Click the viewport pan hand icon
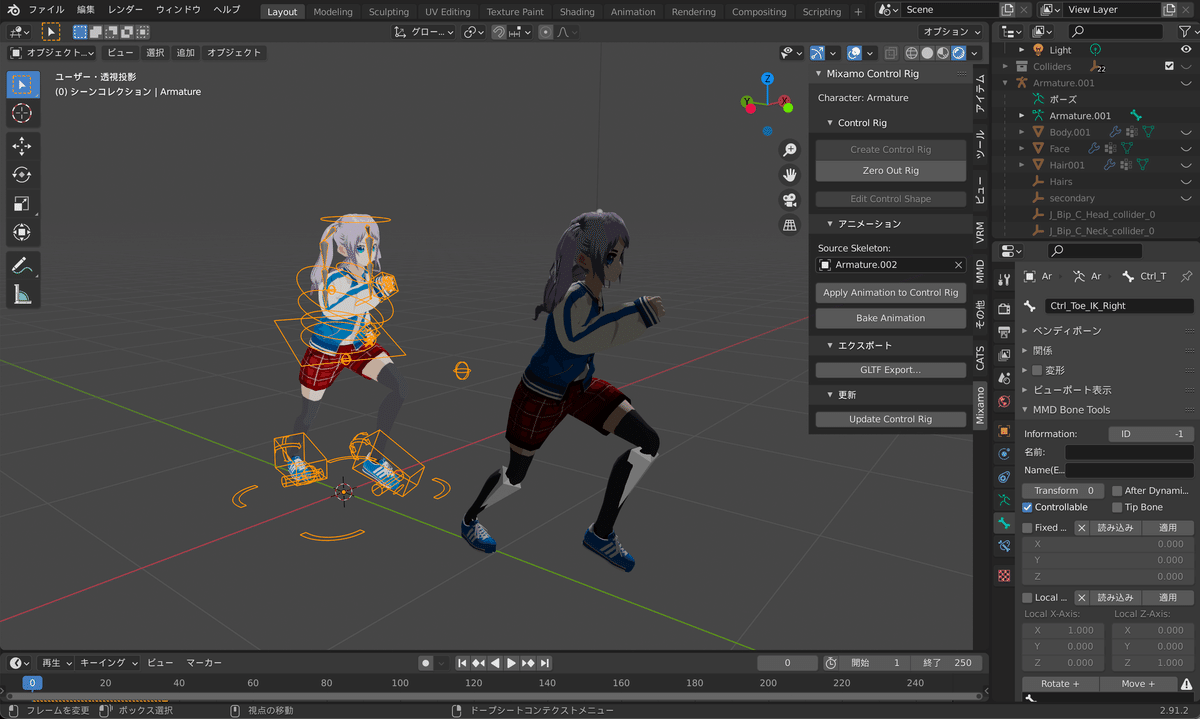The width and height of the screenshot is (1200, 719). click(x=790, y=175)
